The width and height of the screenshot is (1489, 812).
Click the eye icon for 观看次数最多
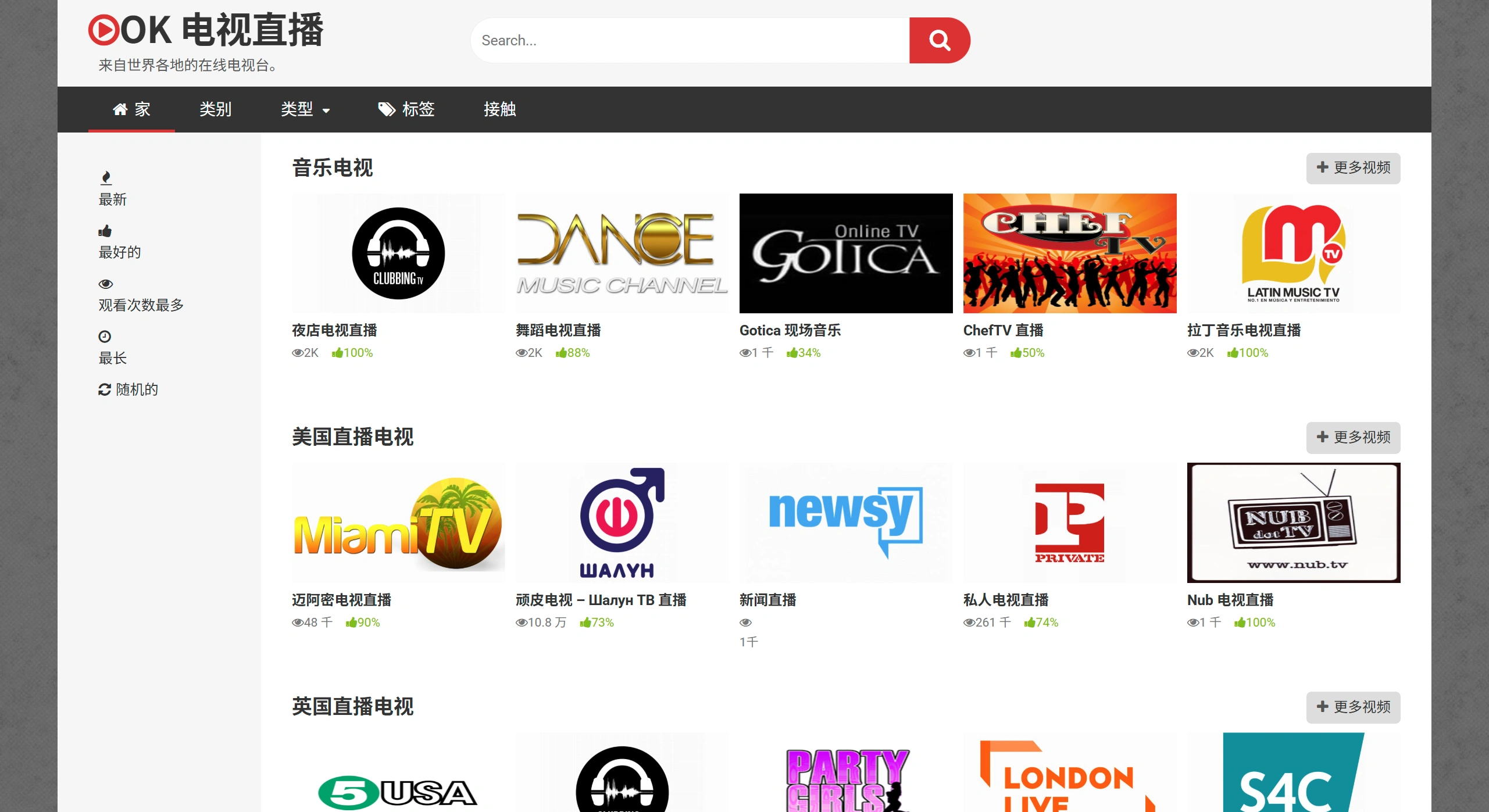[x=105, y=284]
